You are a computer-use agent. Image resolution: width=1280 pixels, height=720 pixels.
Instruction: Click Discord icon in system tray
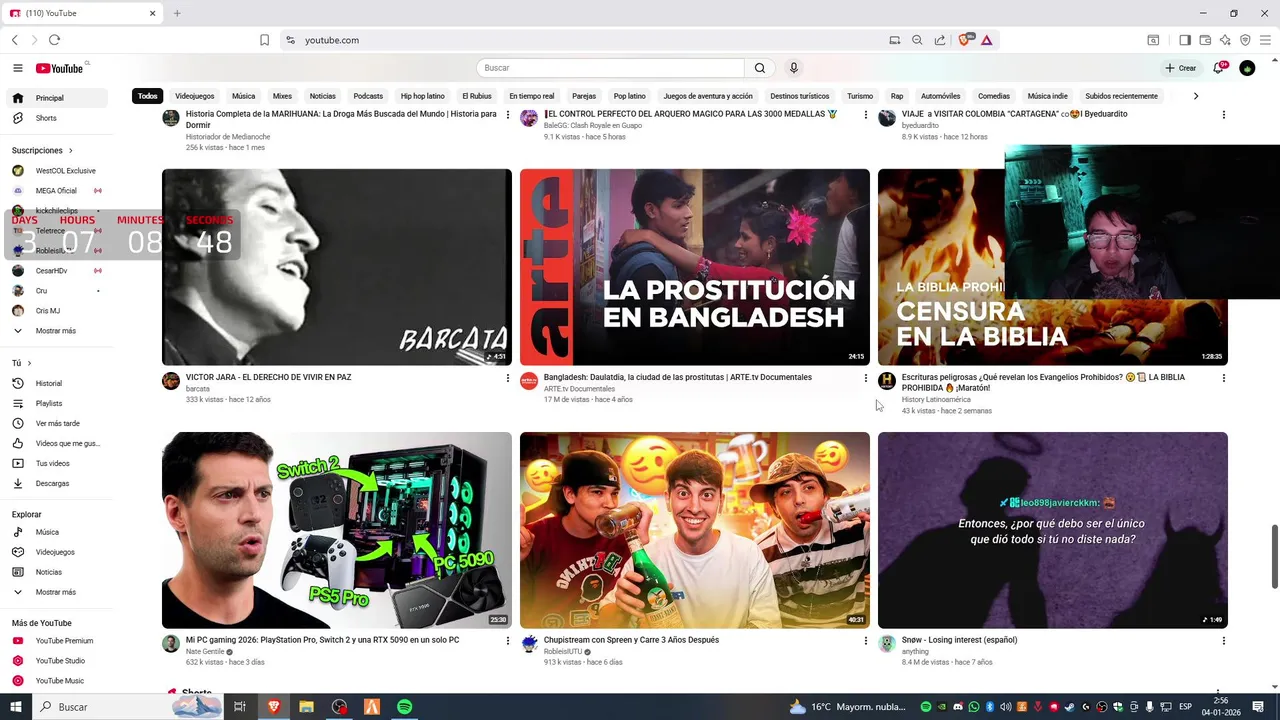tap(957, 707)
